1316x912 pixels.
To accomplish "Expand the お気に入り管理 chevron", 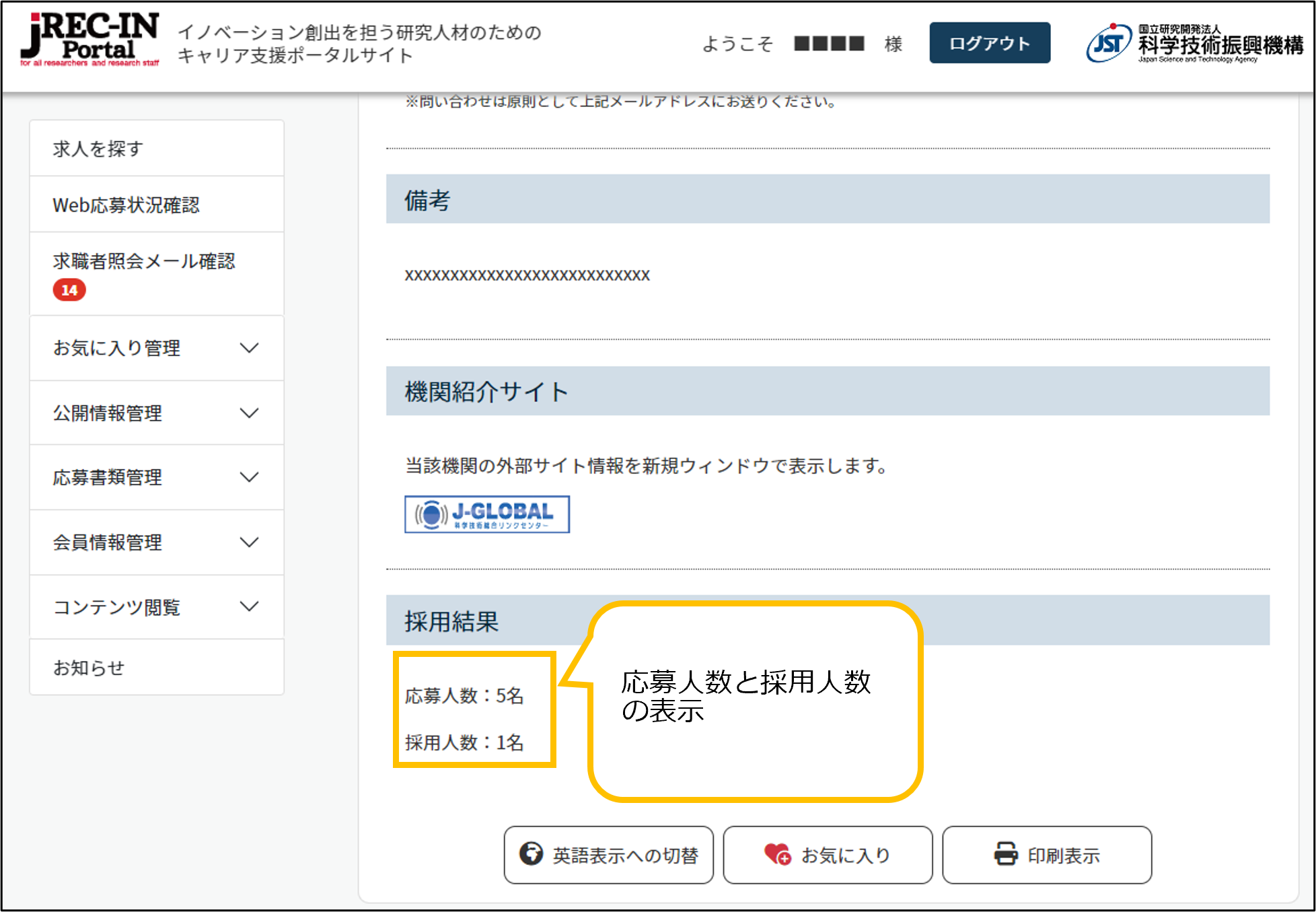I will 249,348.
